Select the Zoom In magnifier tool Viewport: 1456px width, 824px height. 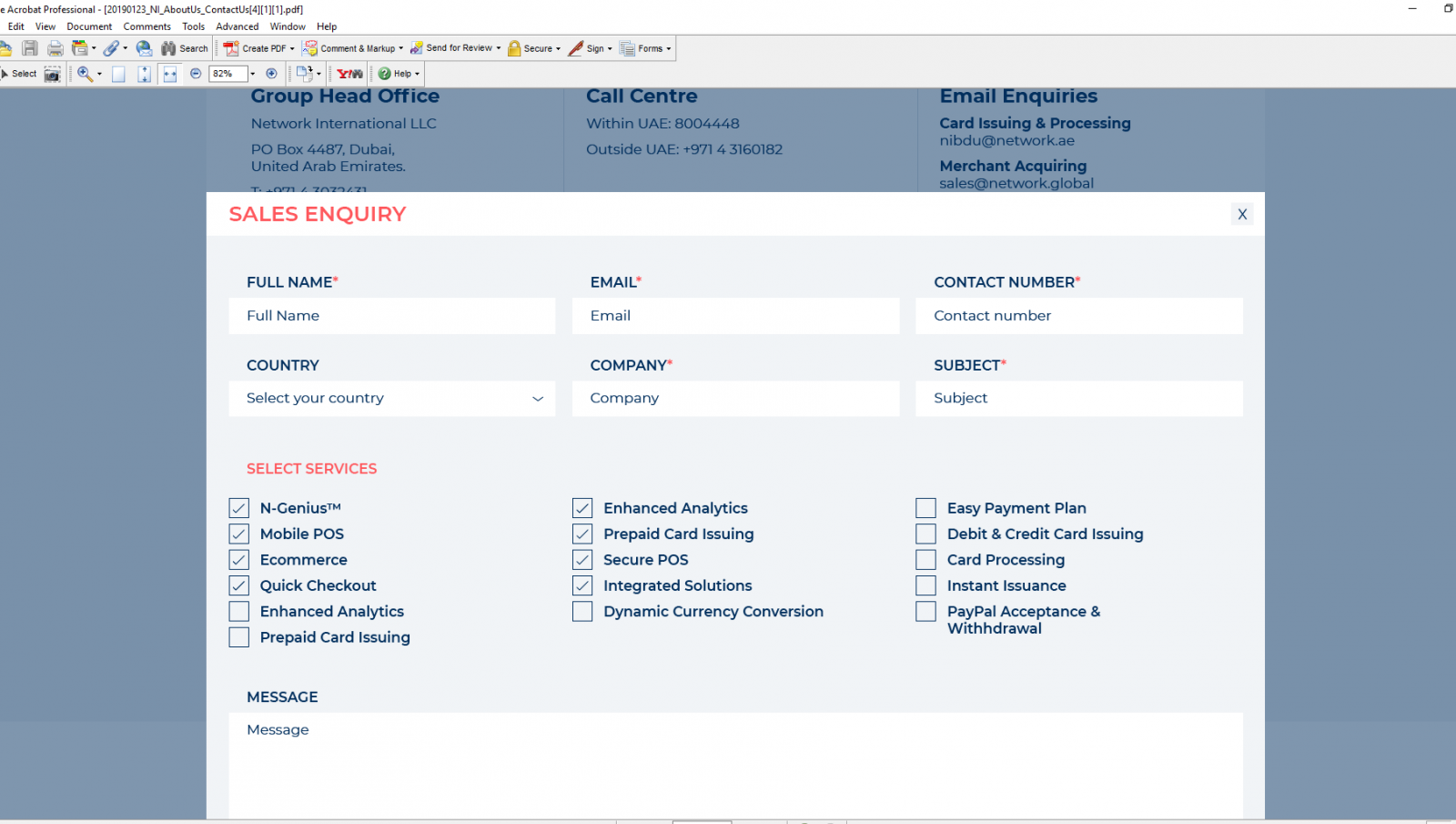point(85,74)
